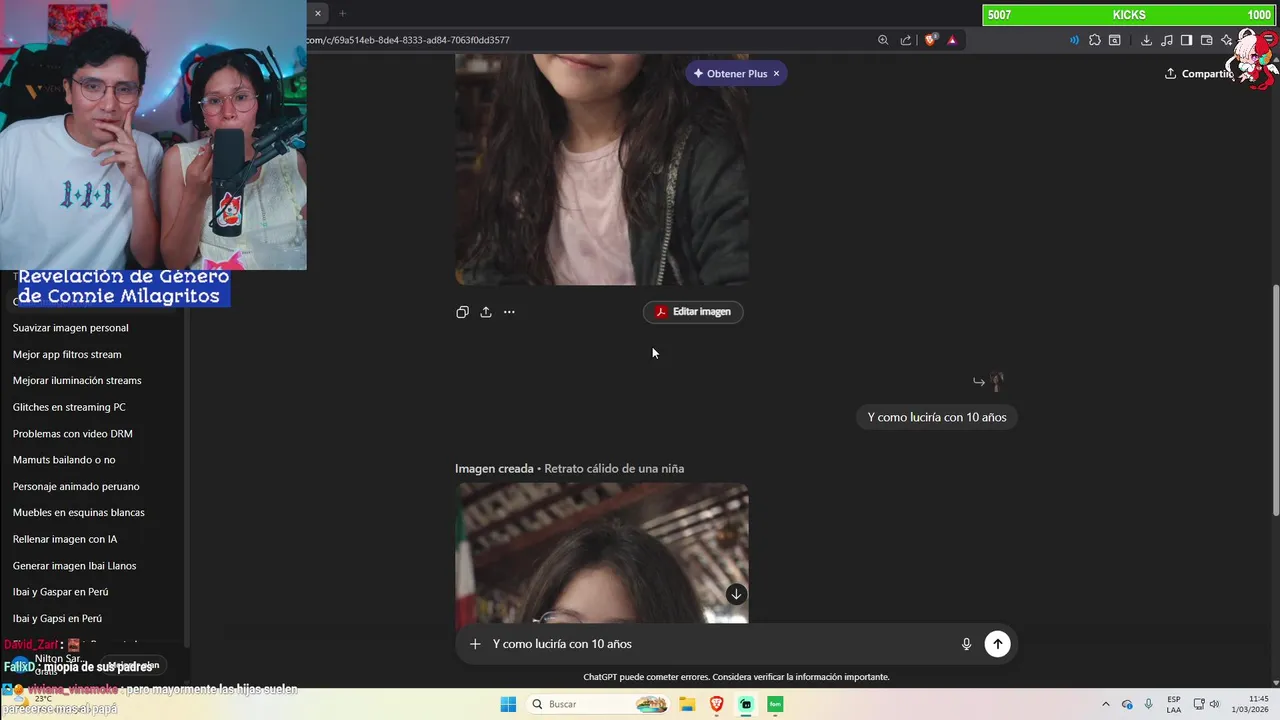Share the generated image via upload icon

pyautogui.click(x=486, y=312)
